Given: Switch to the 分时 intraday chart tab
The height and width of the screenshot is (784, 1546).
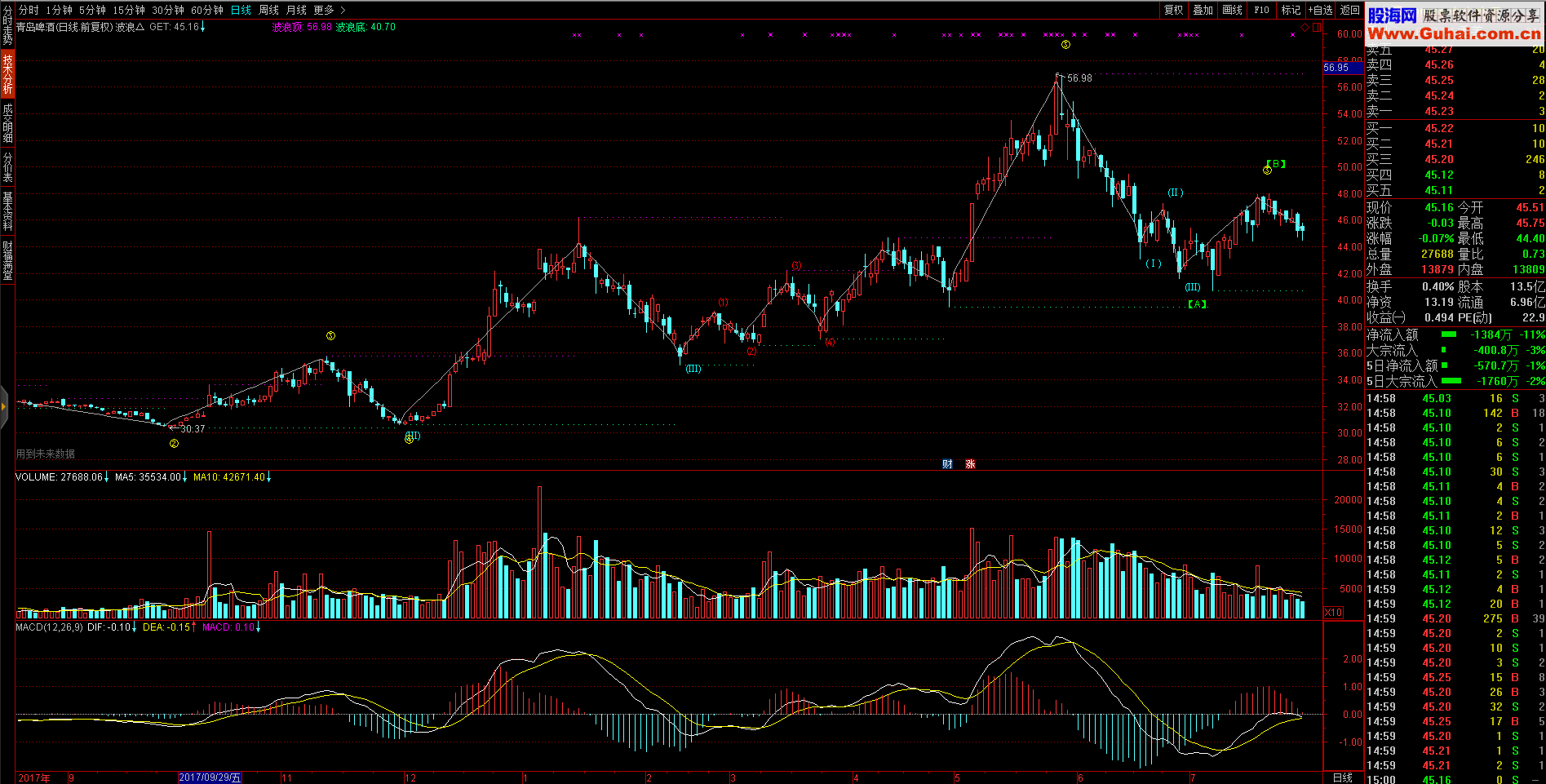Looking at the screenshot, I should 29,10.
